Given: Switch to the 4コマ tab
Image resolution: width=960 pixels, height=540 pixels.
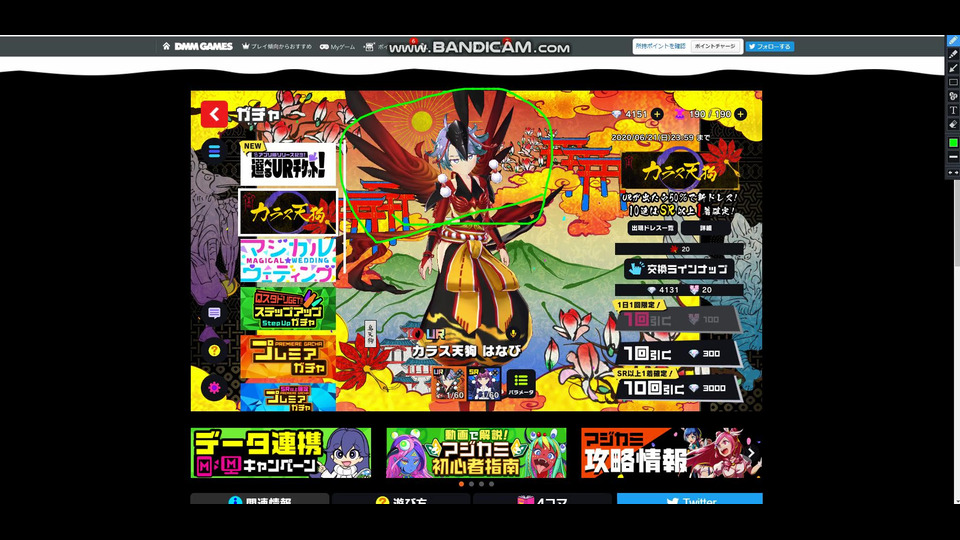Looking at the screenshot, I should tap(543, 498).
